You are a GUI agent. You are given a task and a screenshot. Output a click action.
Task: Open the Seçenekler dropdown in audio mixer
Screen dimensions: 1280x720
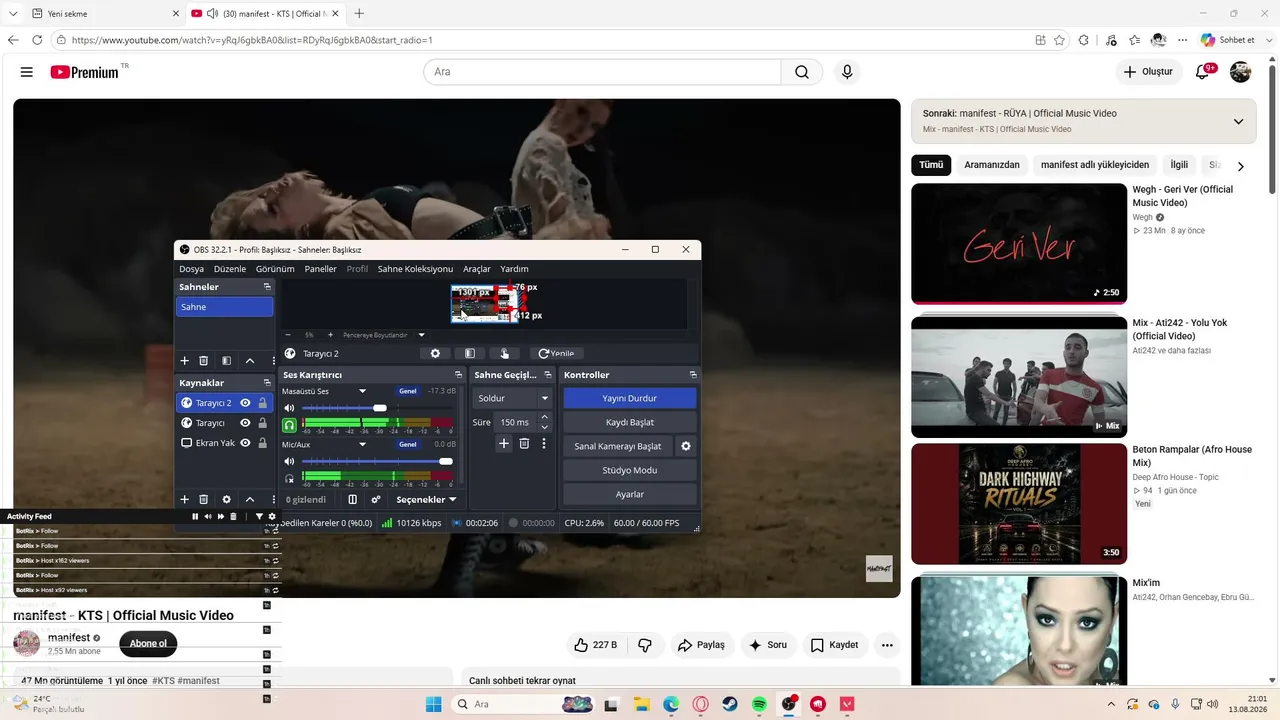(426, 499)
